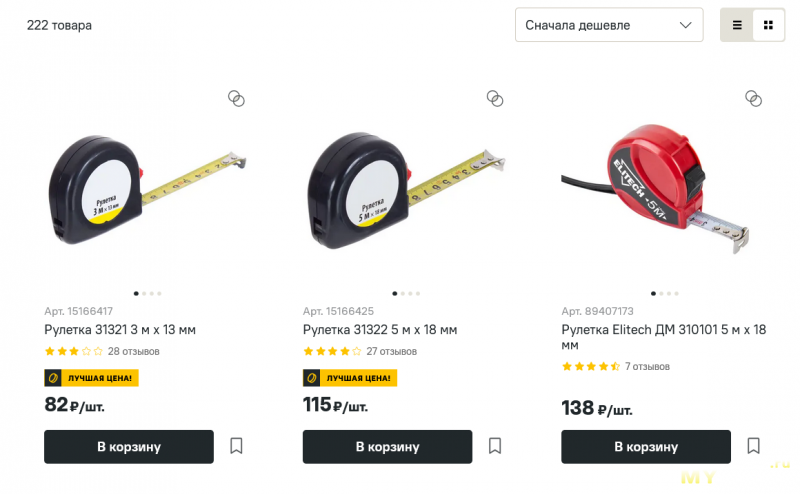Bookmark the Рулетка 31322 5 м product
The height and width of the screenshot is (494, 800).
pos(495,446)
